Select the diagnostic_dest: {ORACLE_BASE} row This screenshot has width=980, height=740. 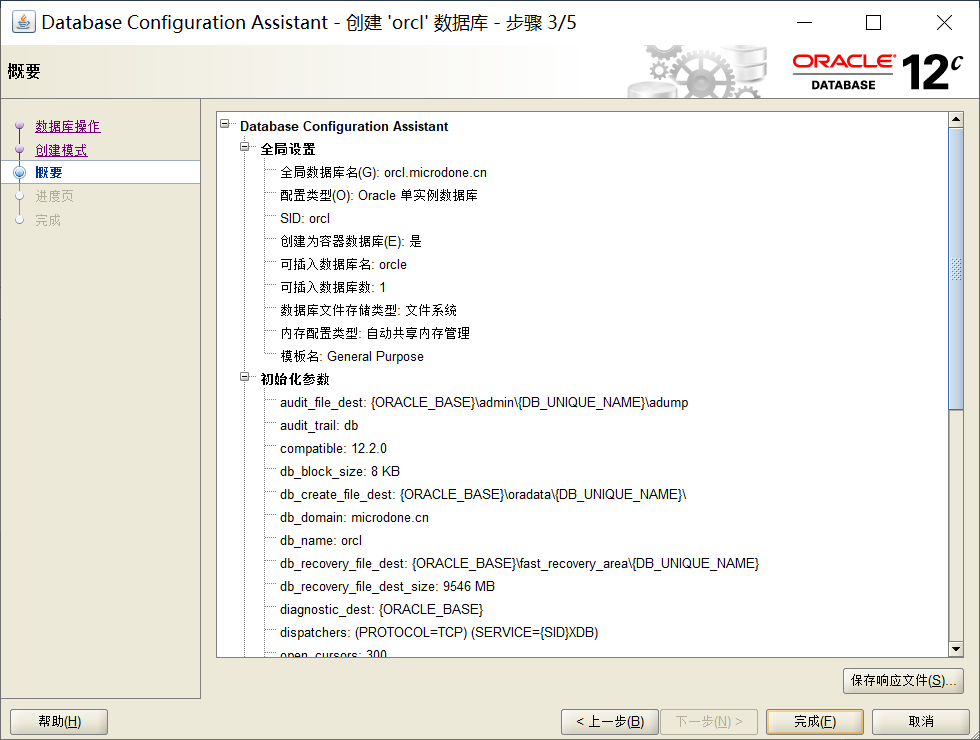click(x=381, y=609)
